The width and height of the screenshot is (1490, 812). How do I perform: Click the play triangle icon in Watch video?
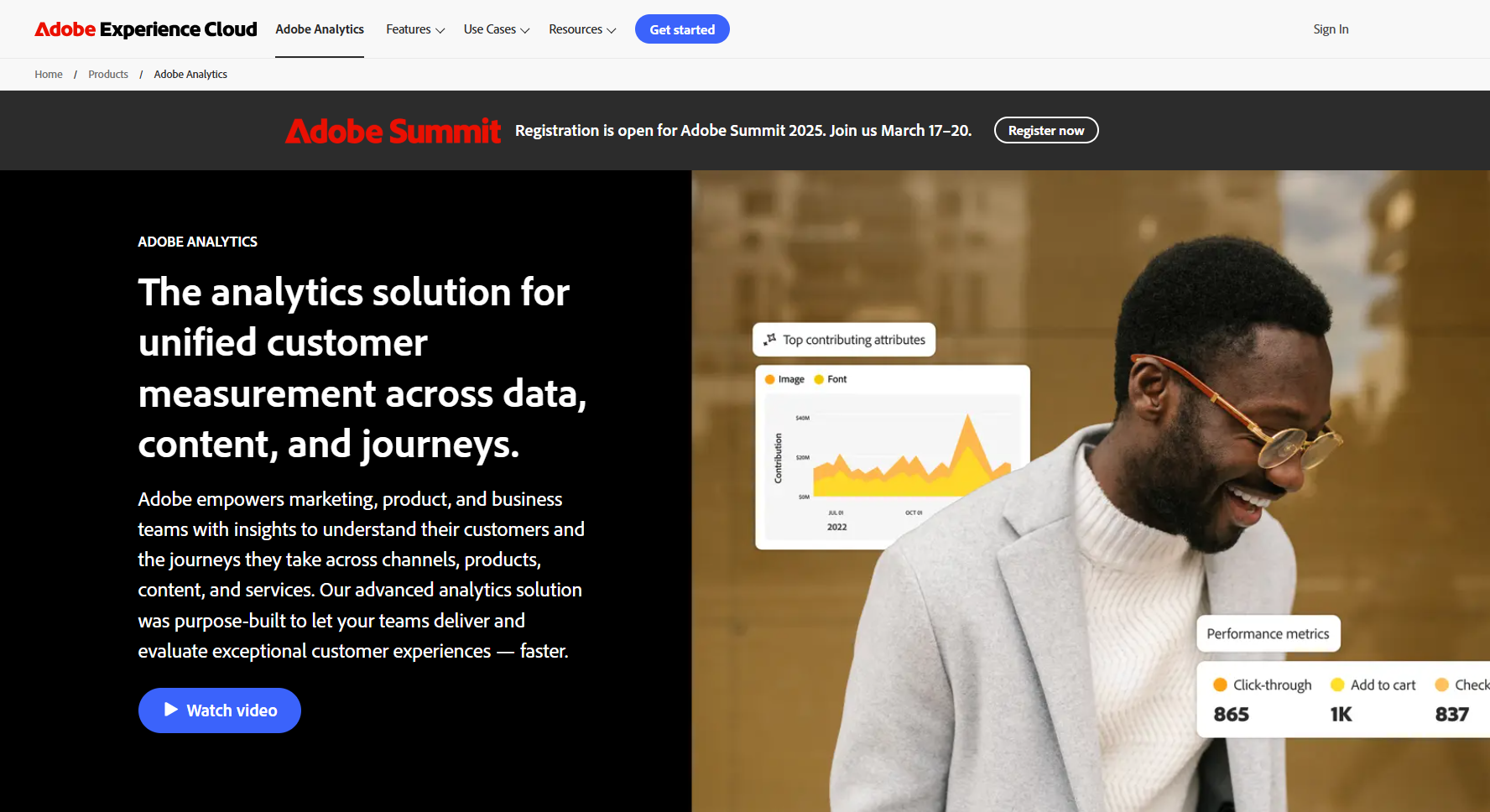click(171, 710)
